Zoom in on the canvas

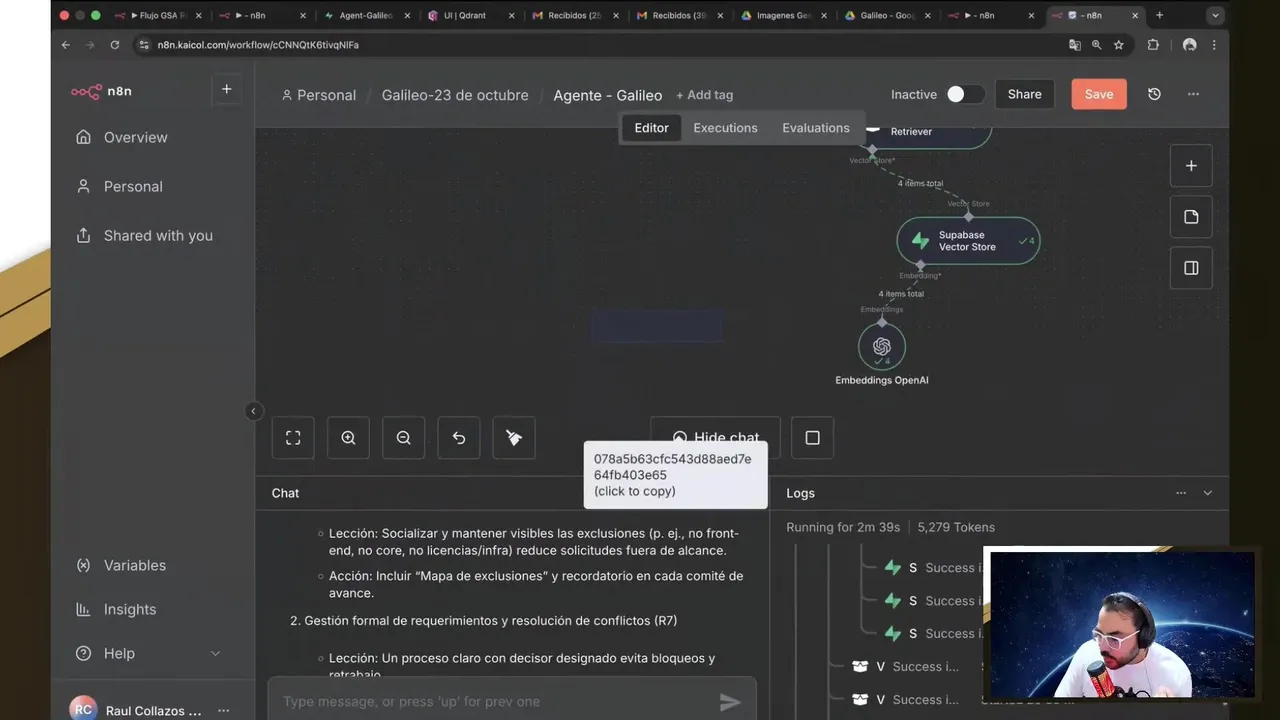(x=348, y=438)
